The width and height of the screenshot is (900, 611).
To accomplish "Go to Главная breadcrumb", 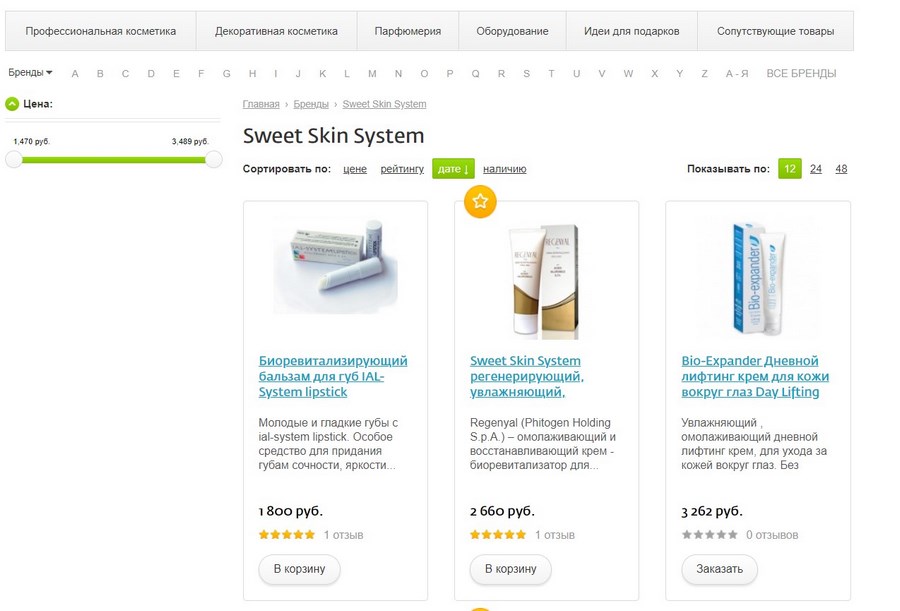I will [x=261, y=104].
